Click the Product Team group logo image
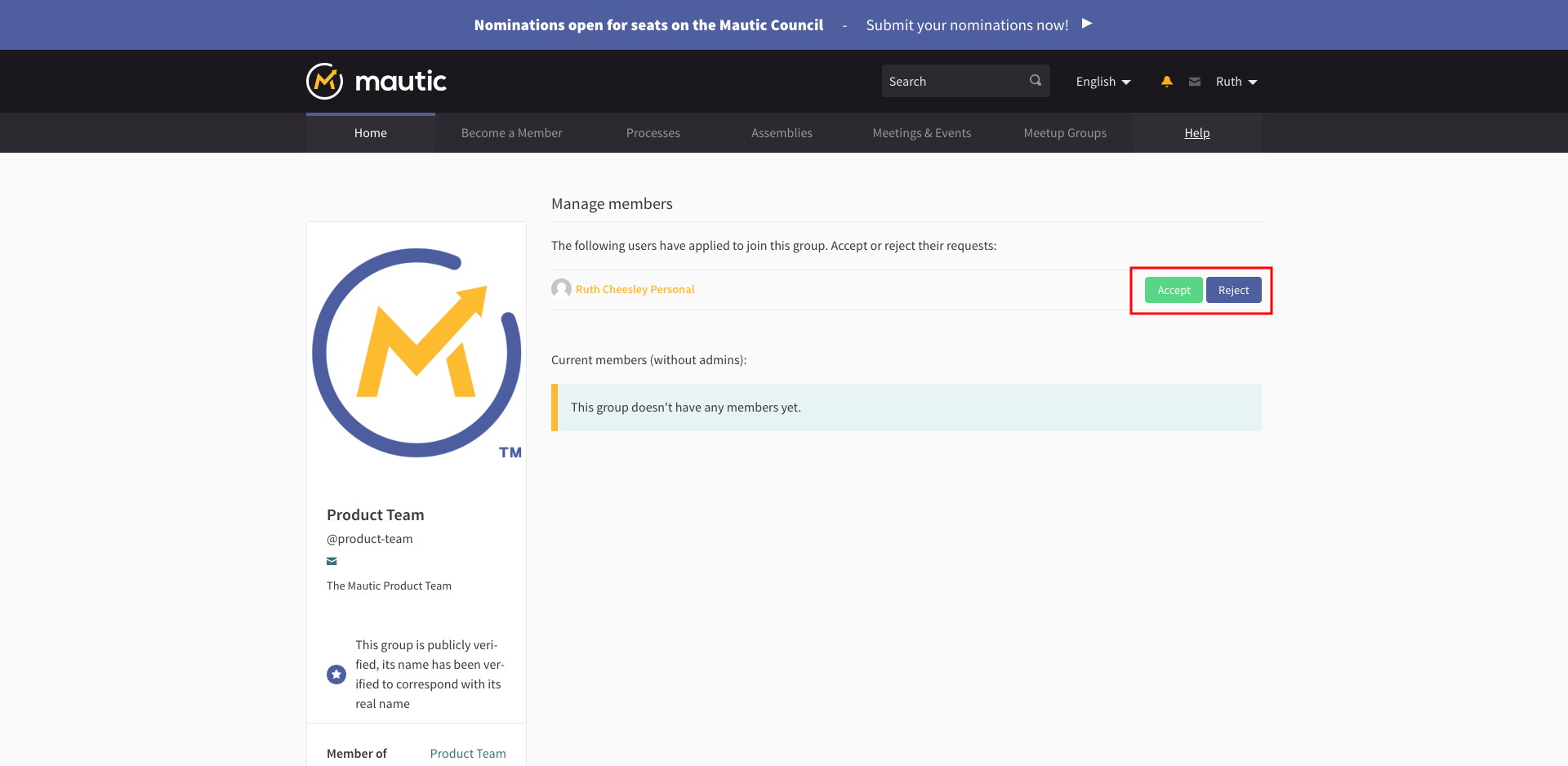The width and height of the screenshot is (1568, 766). (x=416, y=354)
